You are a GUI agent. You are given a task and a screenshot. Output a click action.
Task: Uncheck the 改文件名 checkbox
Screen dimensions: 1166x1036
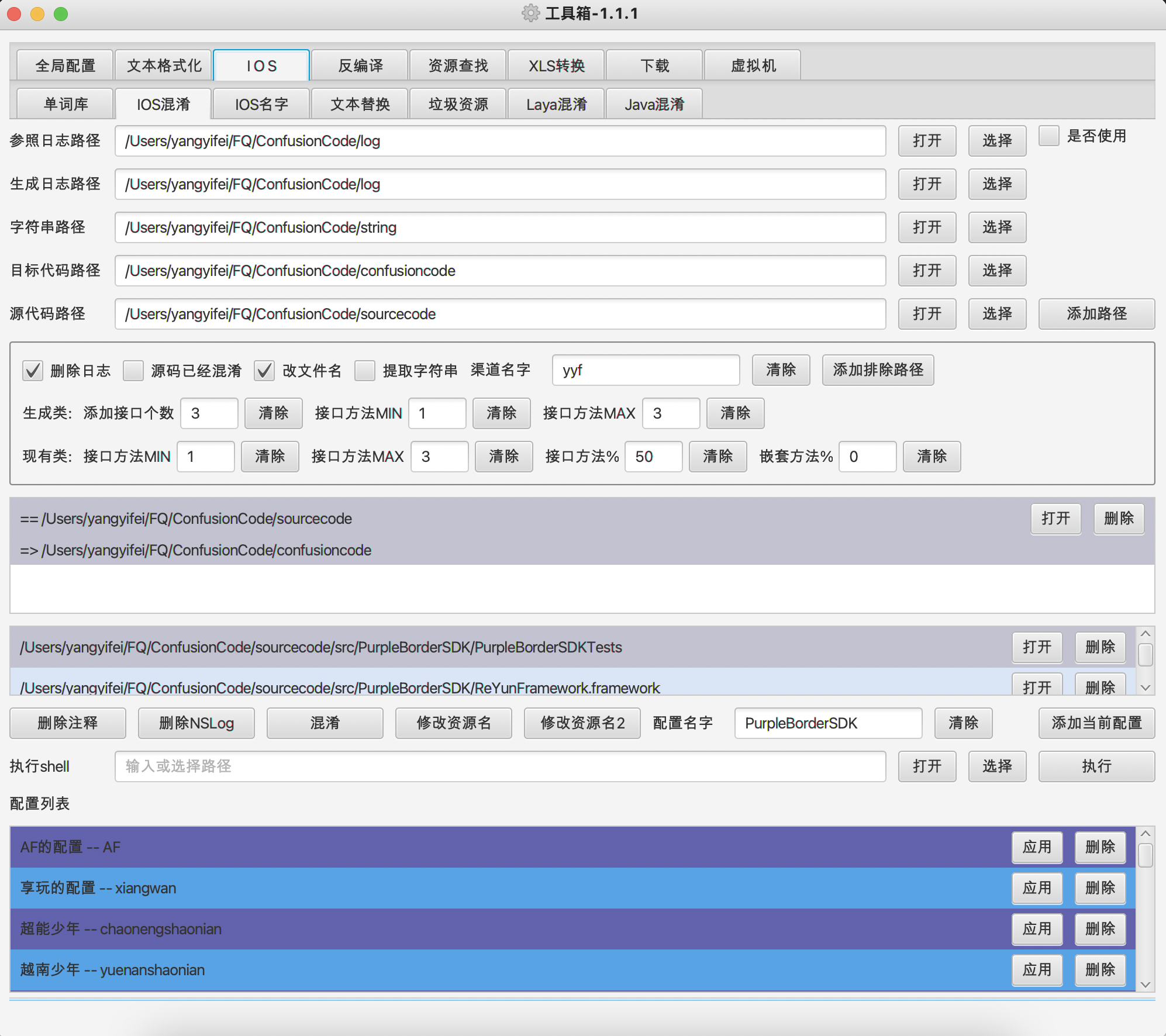(264, 371)
